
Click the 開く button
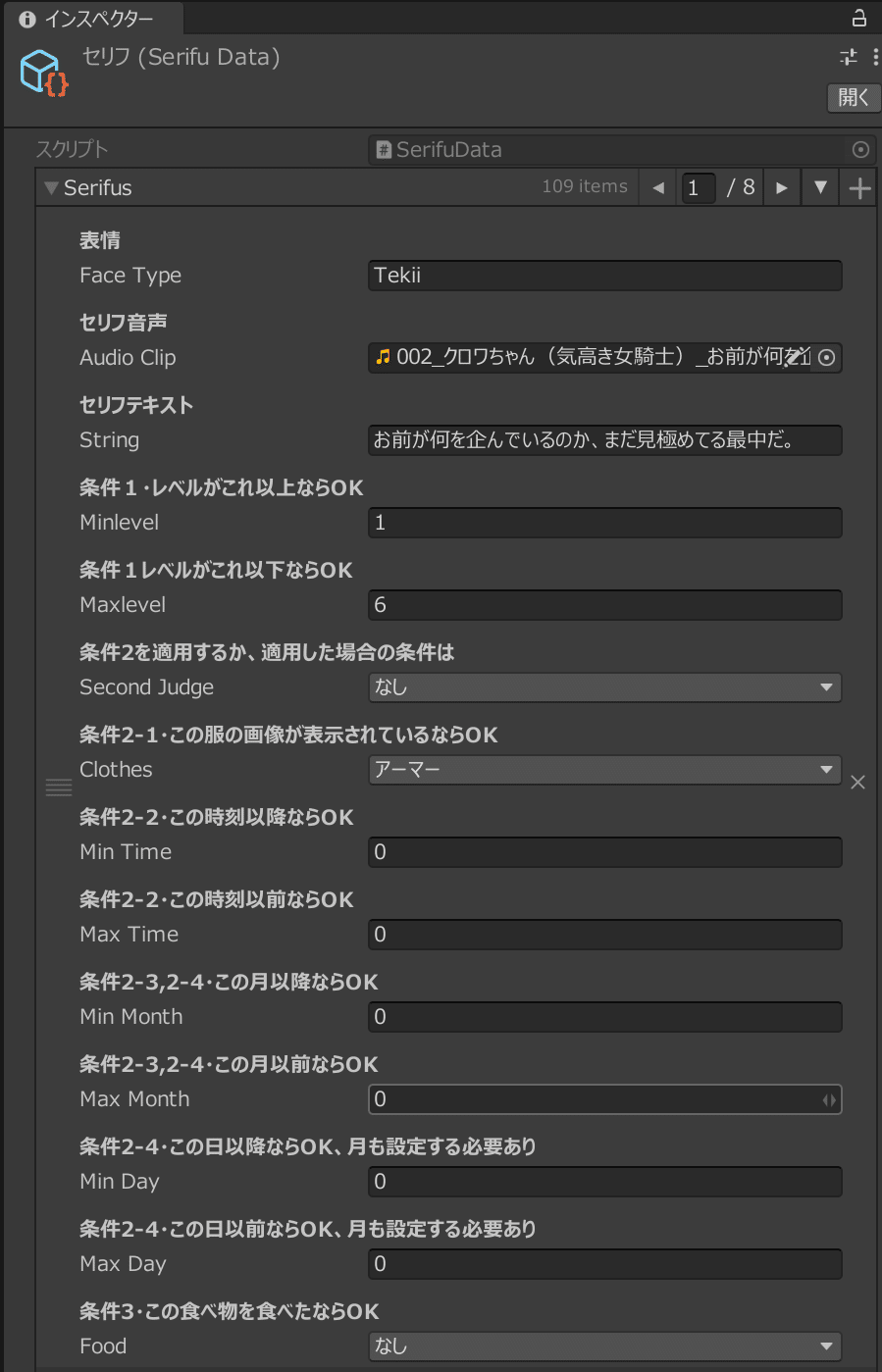(x=854, y=97)
